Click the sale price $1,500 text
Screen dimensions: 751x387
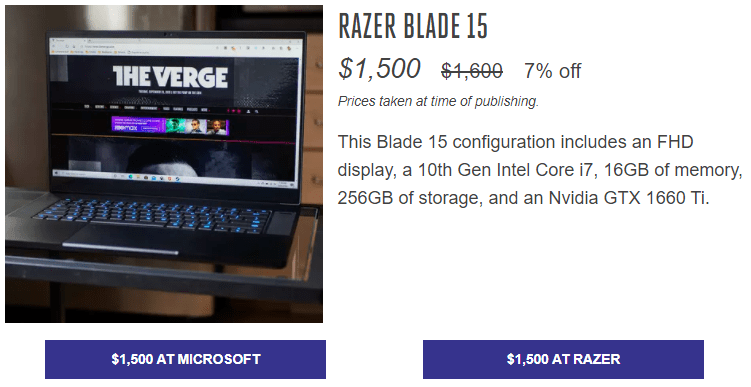[379, 68]
